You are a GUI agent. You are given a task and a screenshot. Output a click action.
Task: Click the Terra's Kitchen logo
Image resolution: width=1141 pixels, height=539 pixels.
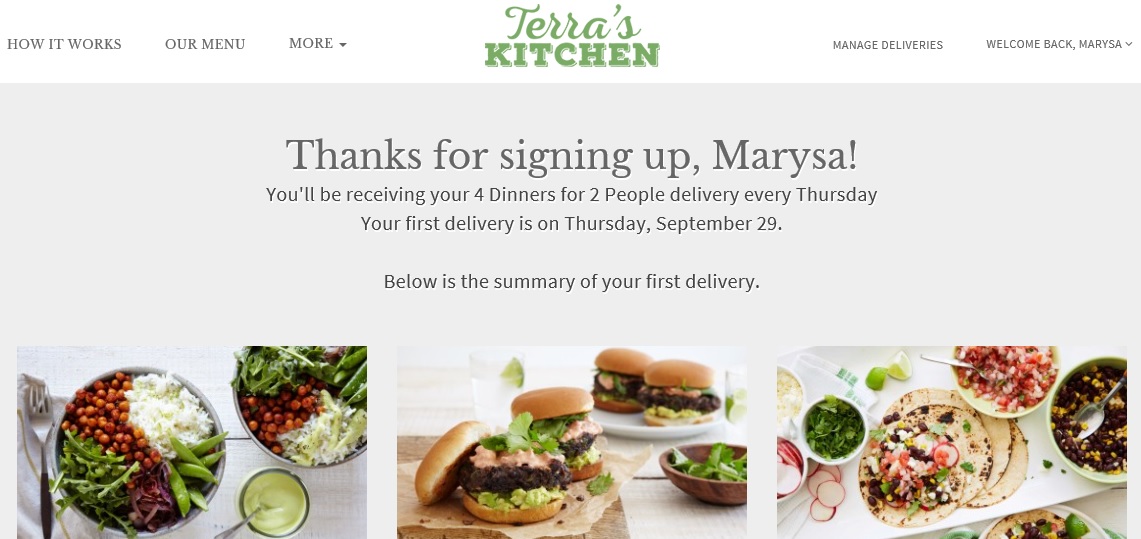(572, 36)
